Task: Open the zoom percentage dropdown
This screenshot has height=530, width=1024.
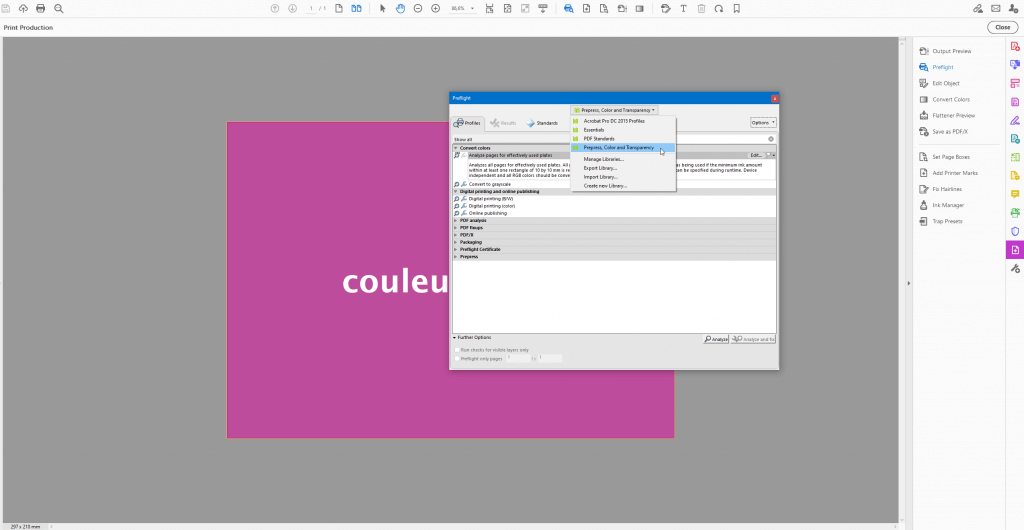Action: [x=462, y=8]
